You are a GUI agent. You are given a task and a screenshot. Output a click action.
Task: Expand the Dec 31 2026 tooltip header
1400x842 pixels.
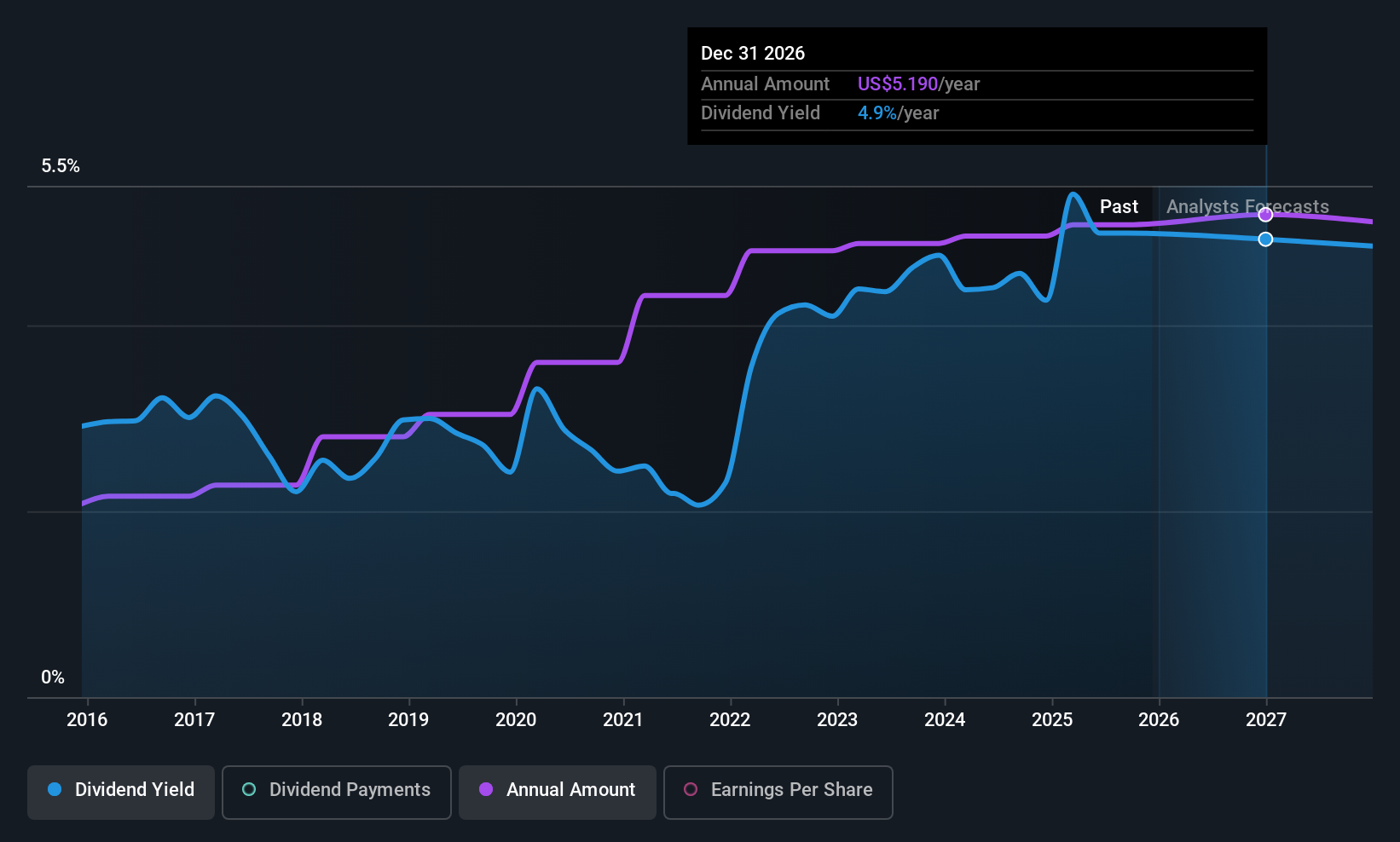pyautogui.click(x=753, y=53)
